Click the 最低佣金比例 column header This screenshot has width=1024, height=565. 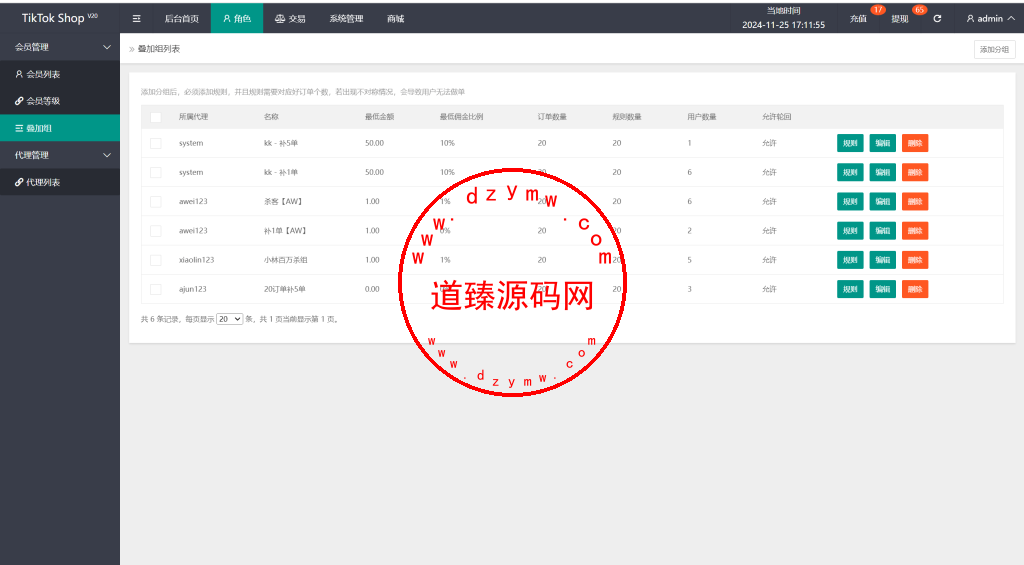click(x=462, y=117)
